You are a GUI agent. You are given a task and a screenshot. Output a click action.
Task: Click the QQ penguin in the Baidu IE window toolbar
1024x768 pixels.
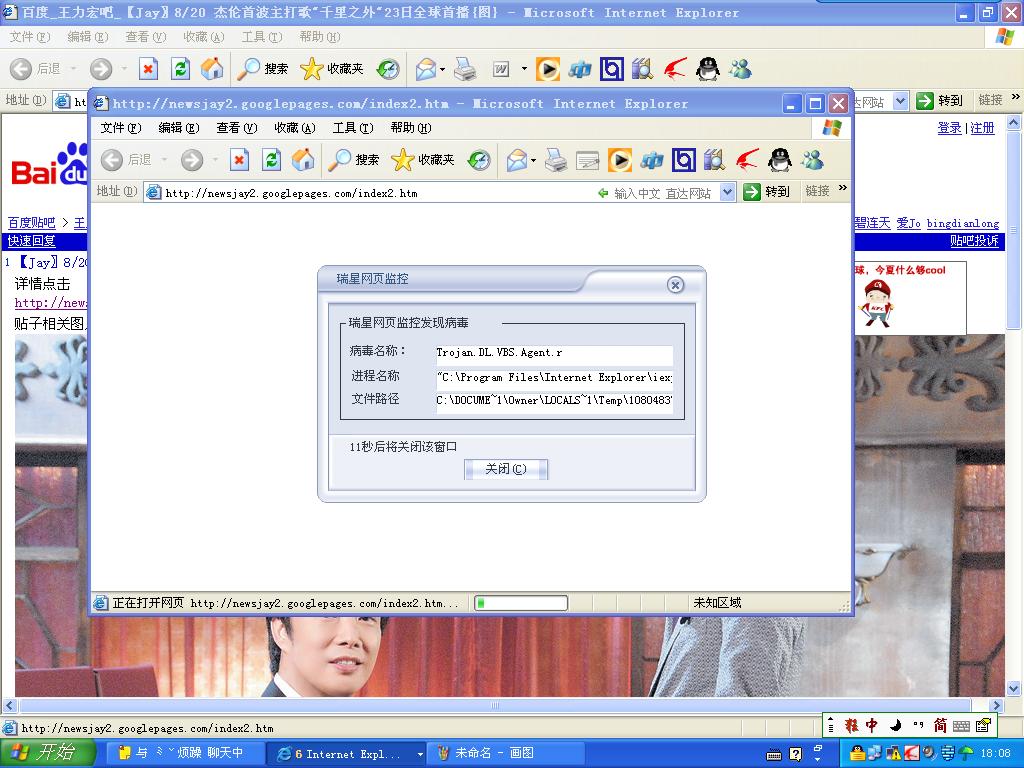coord(708,69)
